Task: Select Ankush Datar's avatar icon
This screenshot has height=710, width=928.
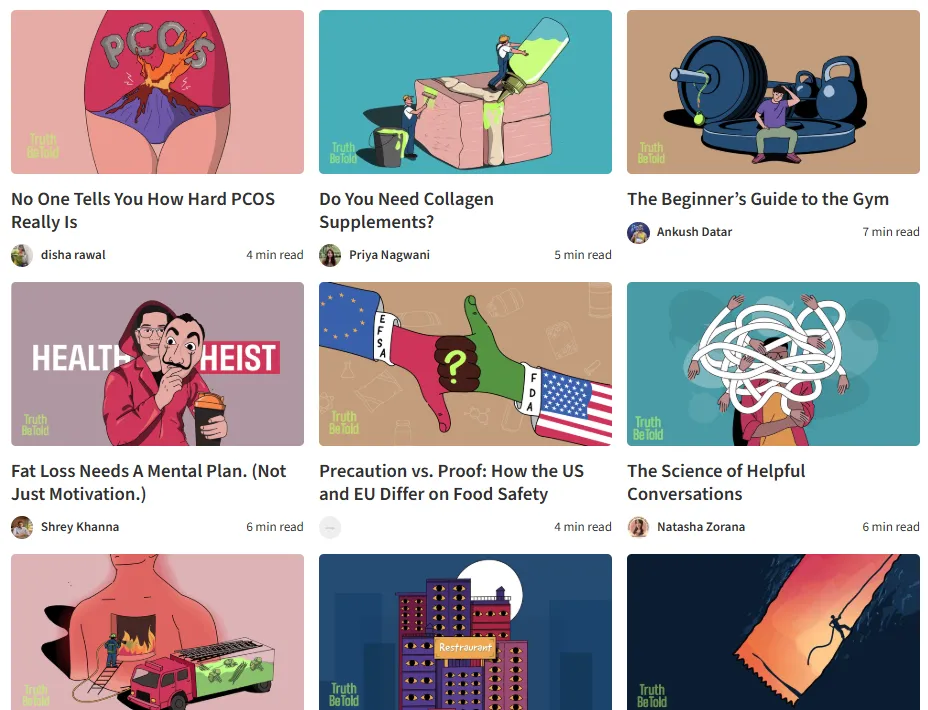Action: pyautogui.click(x=639, y=232)
